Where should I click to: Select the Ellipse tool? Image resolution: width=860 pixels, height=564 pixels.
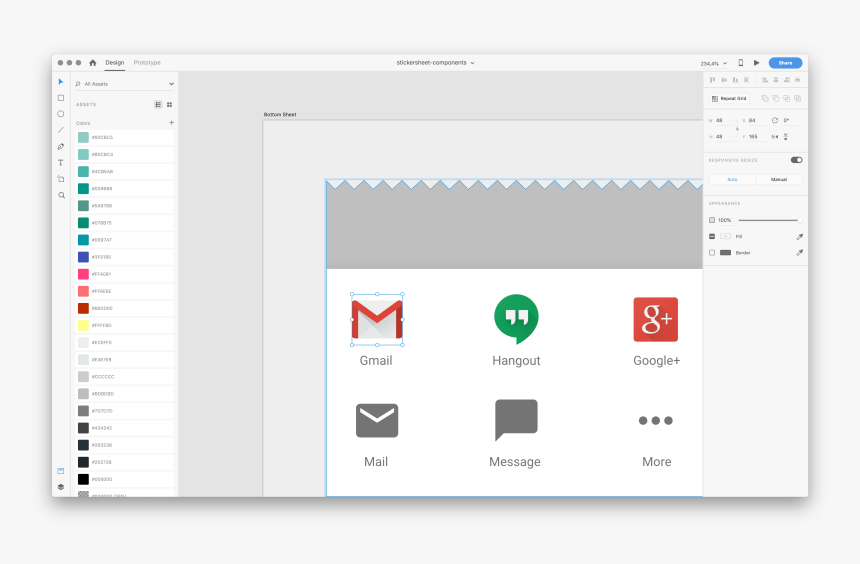pyautogui.click(x=61, y=114)
